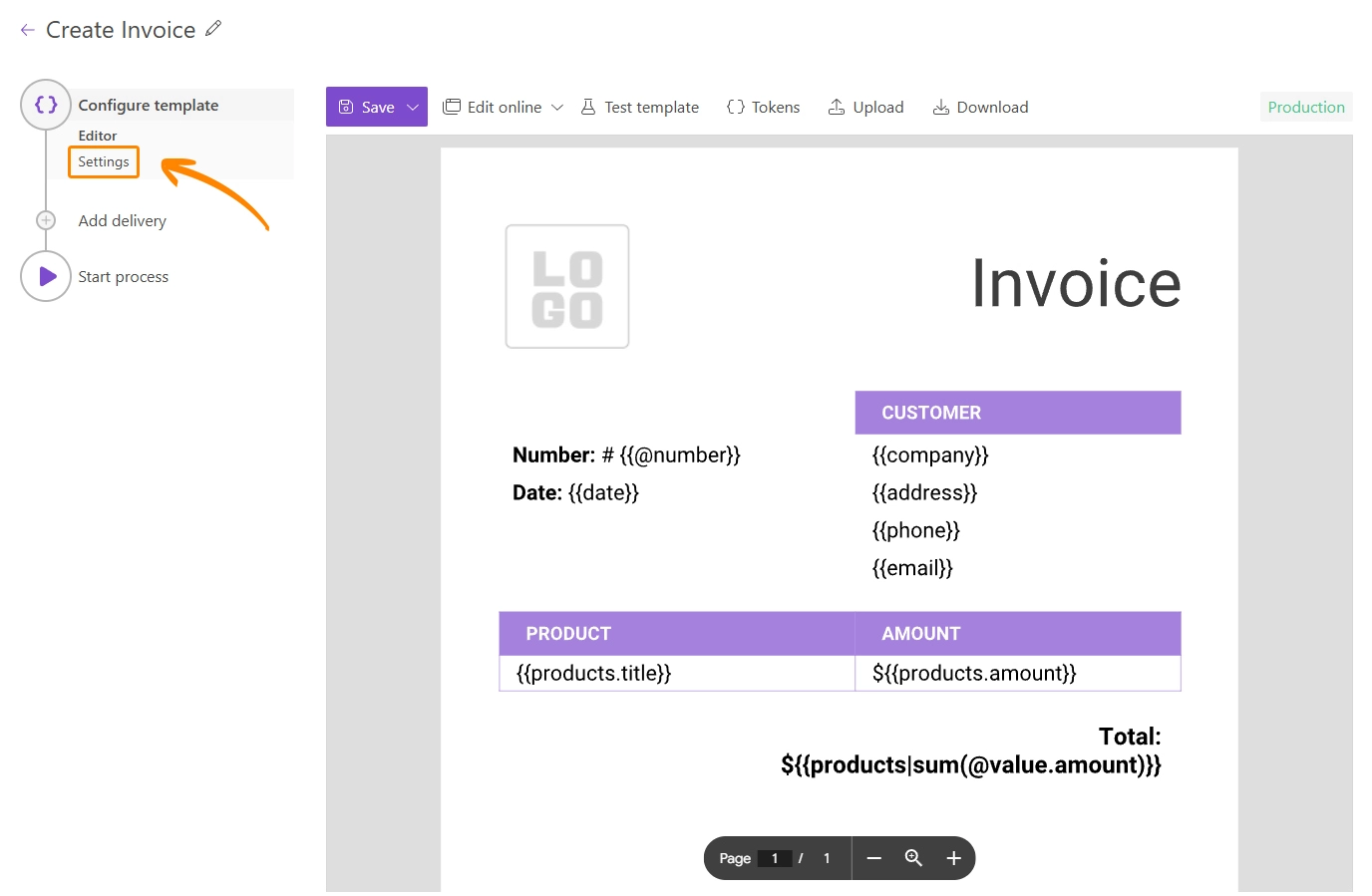
Task: Click the back arrow beside Create Invoice
Action: tap(27, 31)
